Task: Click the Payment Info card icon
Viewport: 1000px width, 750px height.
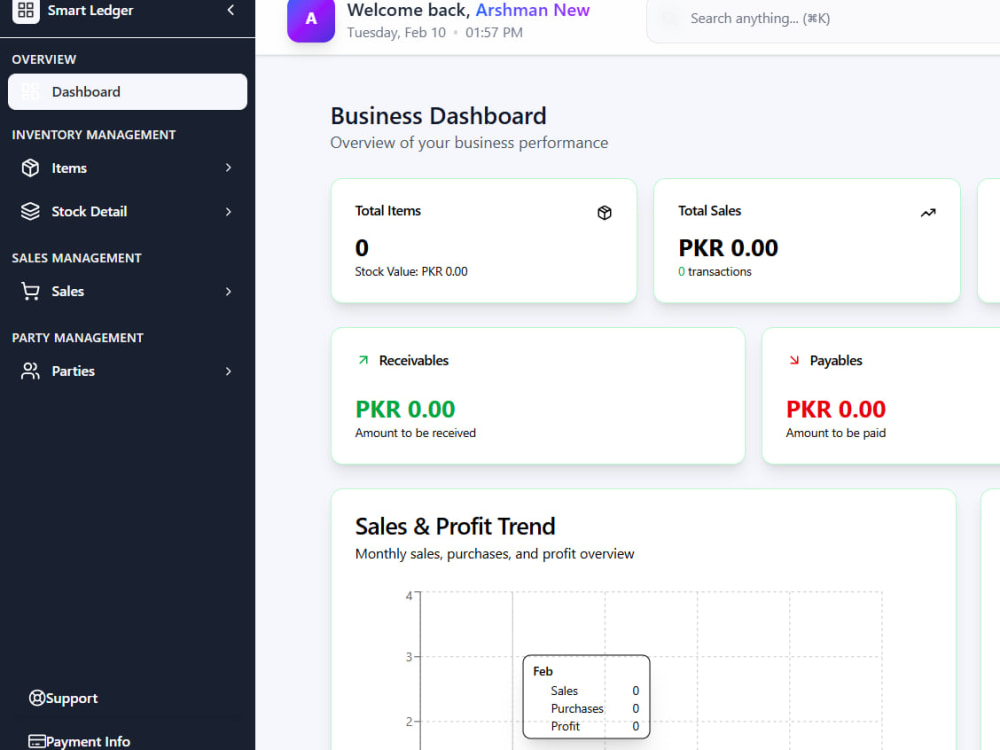Action: 37,741
